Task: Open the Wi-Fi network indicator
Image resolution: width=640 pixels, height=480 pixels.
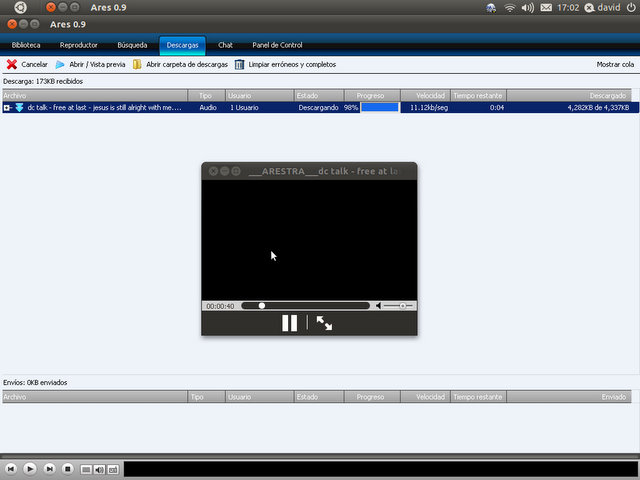Action: pos(509,8)
